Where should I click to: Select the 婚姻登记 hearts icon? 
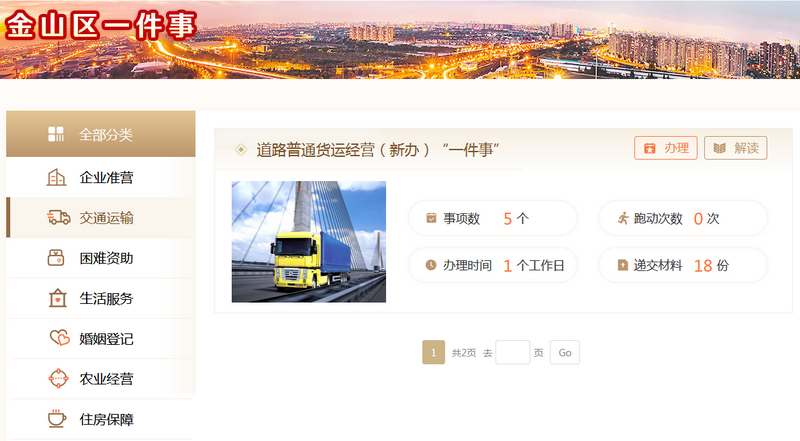point(59,338)
